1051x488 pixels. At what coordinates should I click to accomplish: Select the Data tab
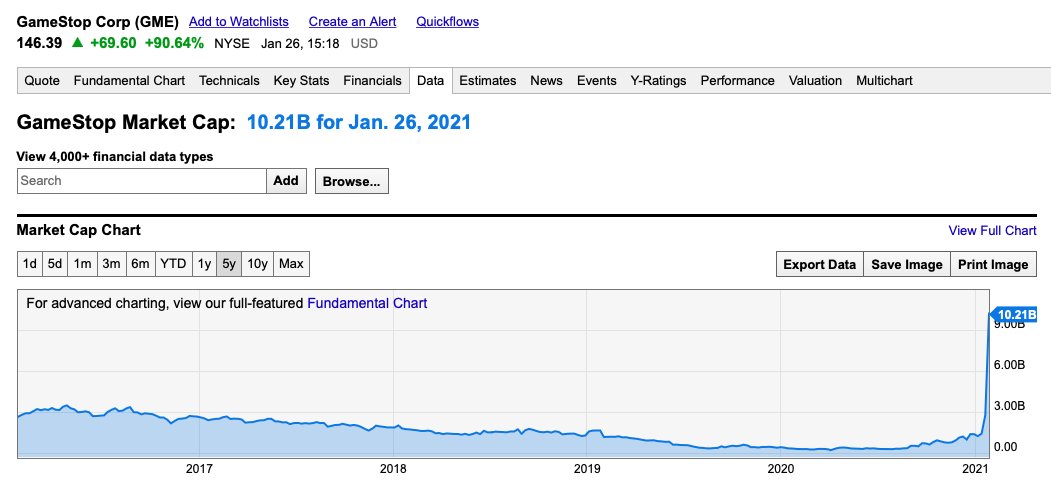click(x=430, y=80)
